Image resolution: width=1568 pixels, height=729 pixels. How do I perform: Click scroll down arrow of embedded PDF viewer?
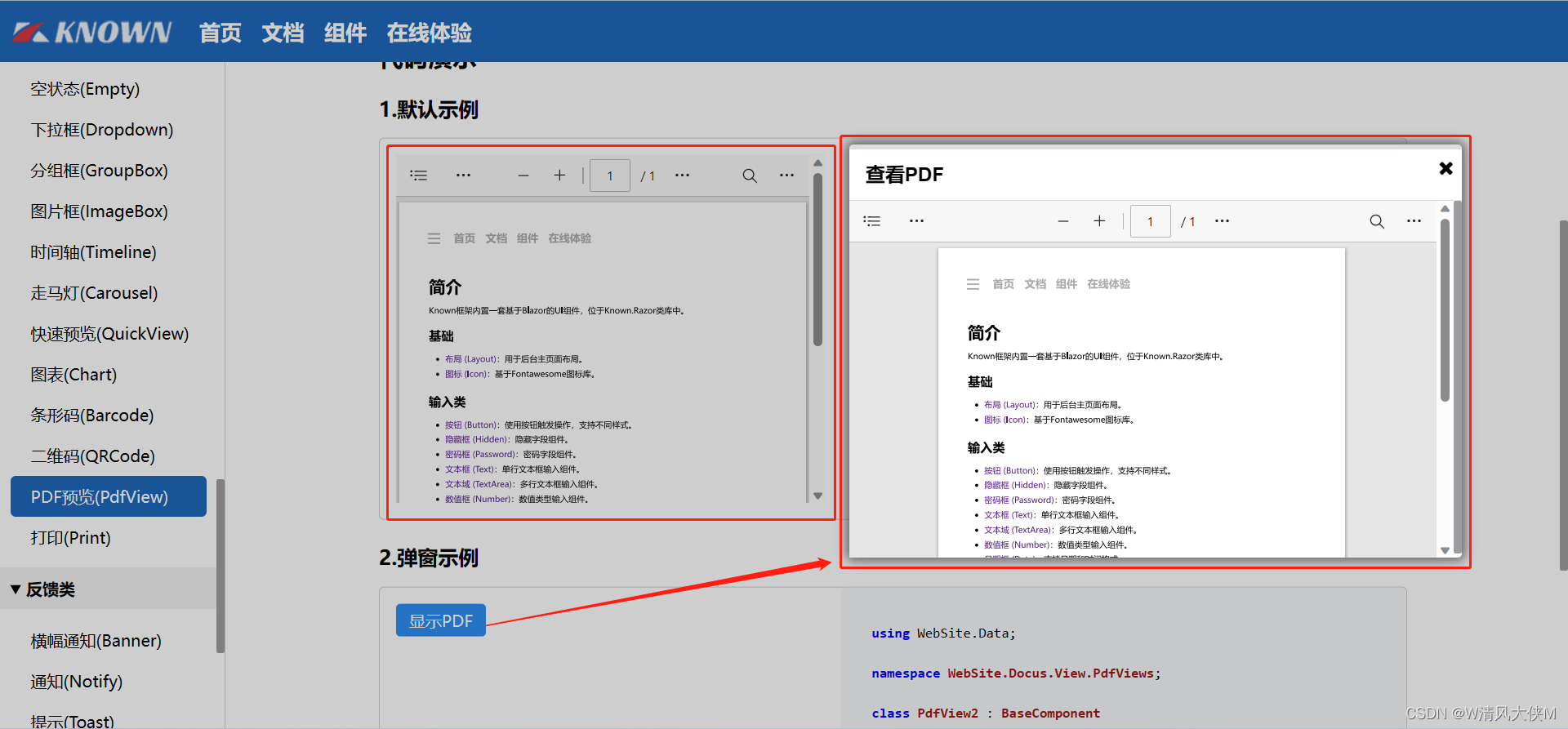click(x=817, y=496)
